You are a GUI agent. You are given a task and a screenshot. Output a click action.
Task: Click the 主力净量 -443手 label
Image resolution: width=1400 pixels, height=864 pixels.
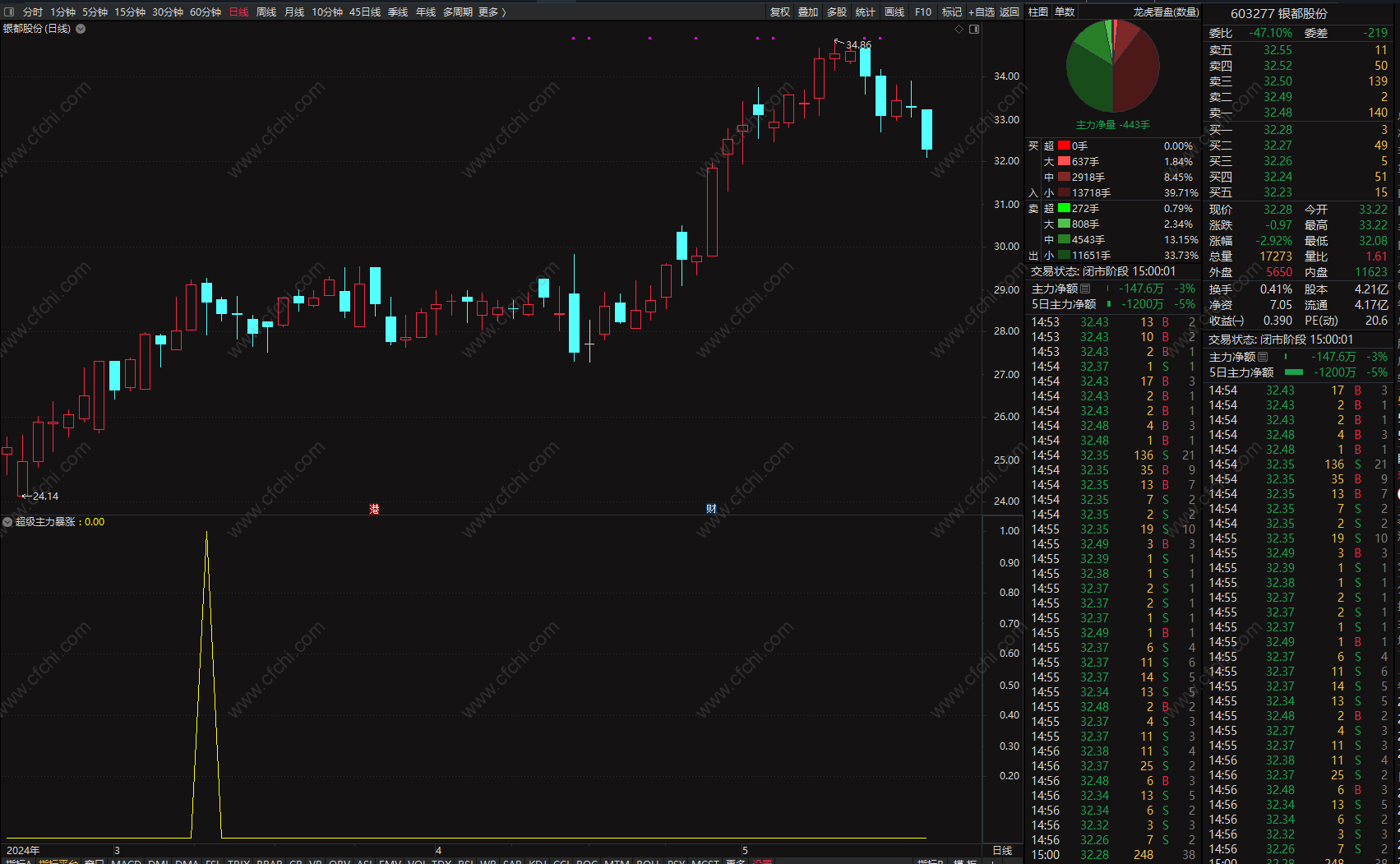tap(1113, 125)
